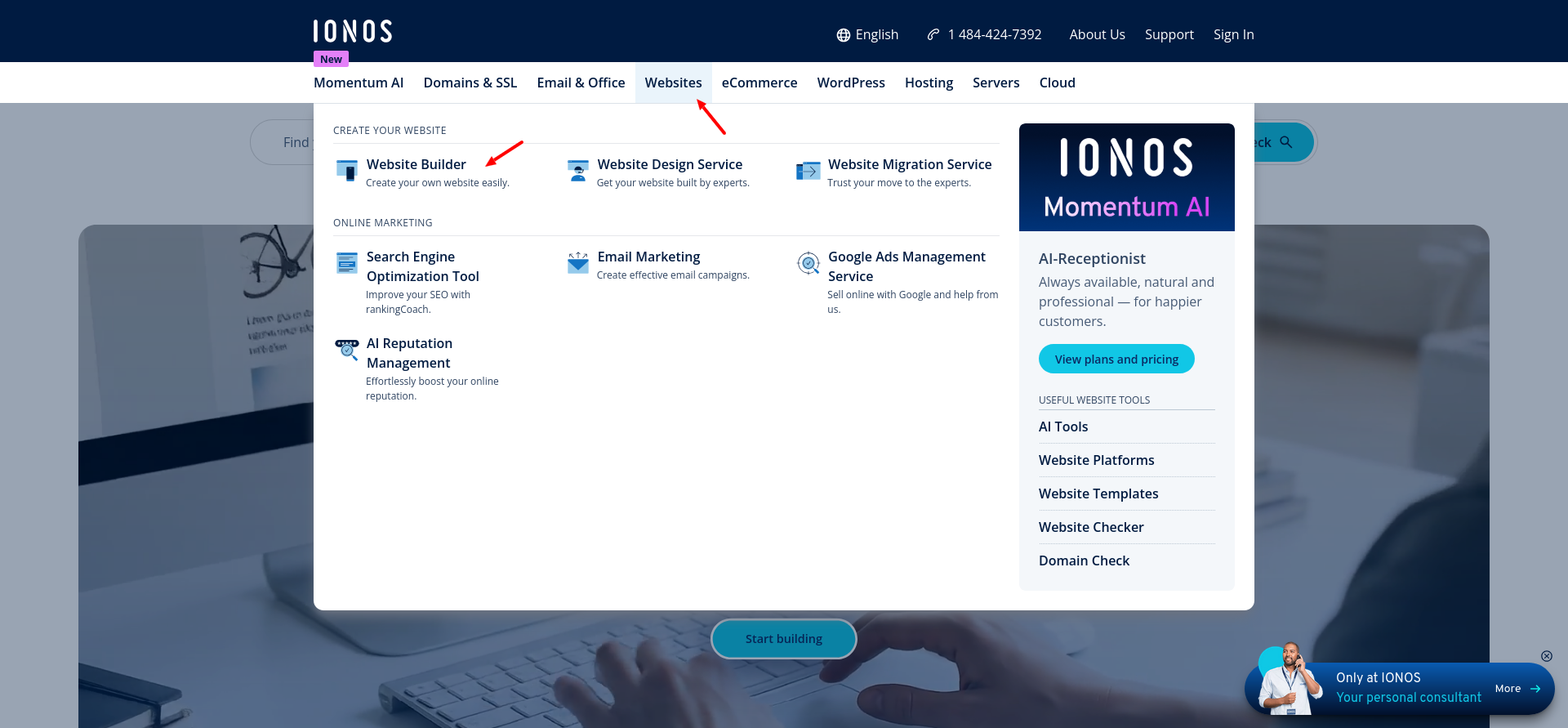Screen dimensions: 1568x728
Task: Open the Email & Office menu
Action: coord(581,83)
